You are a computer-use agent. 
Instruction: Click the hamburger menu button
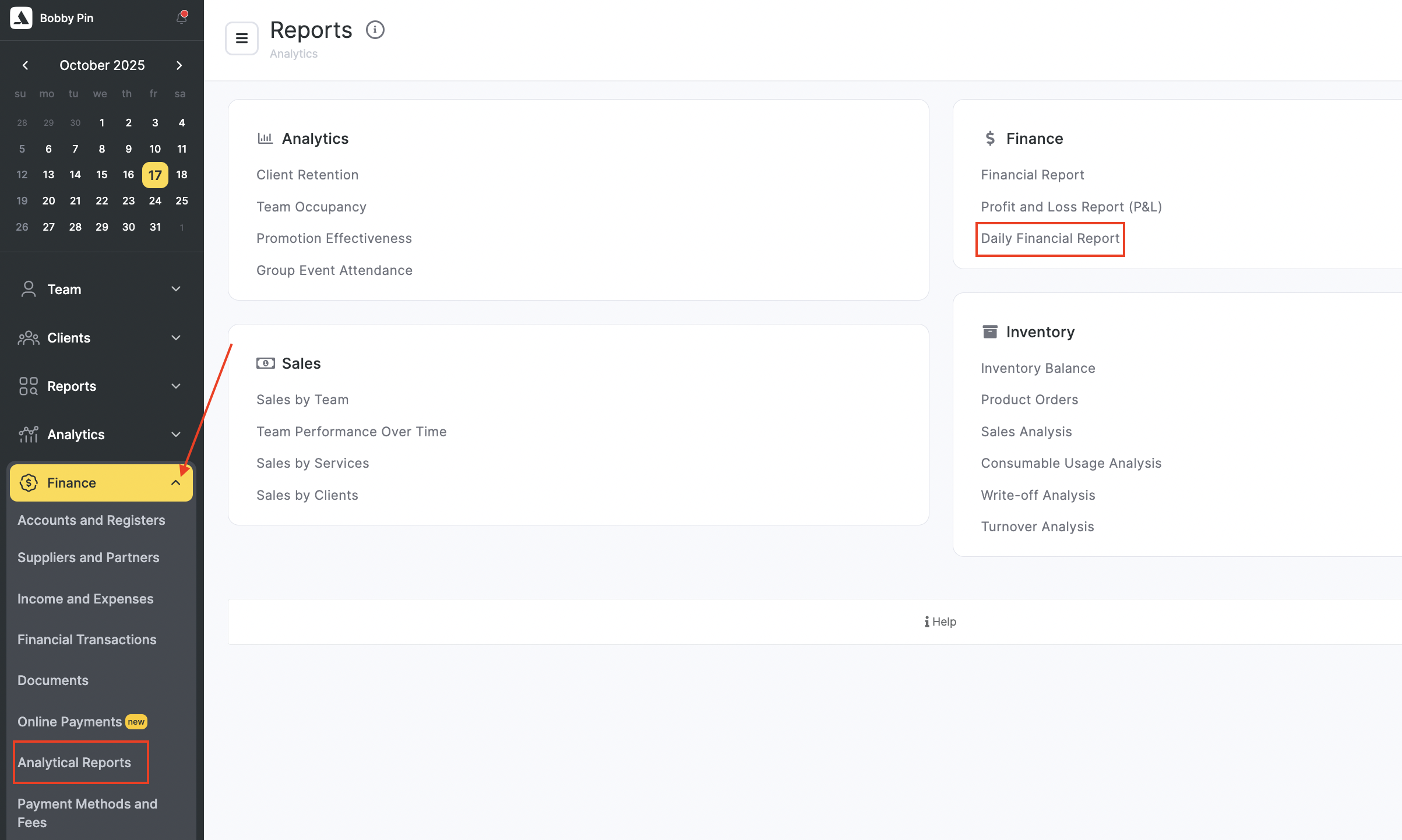coord(242,38)
